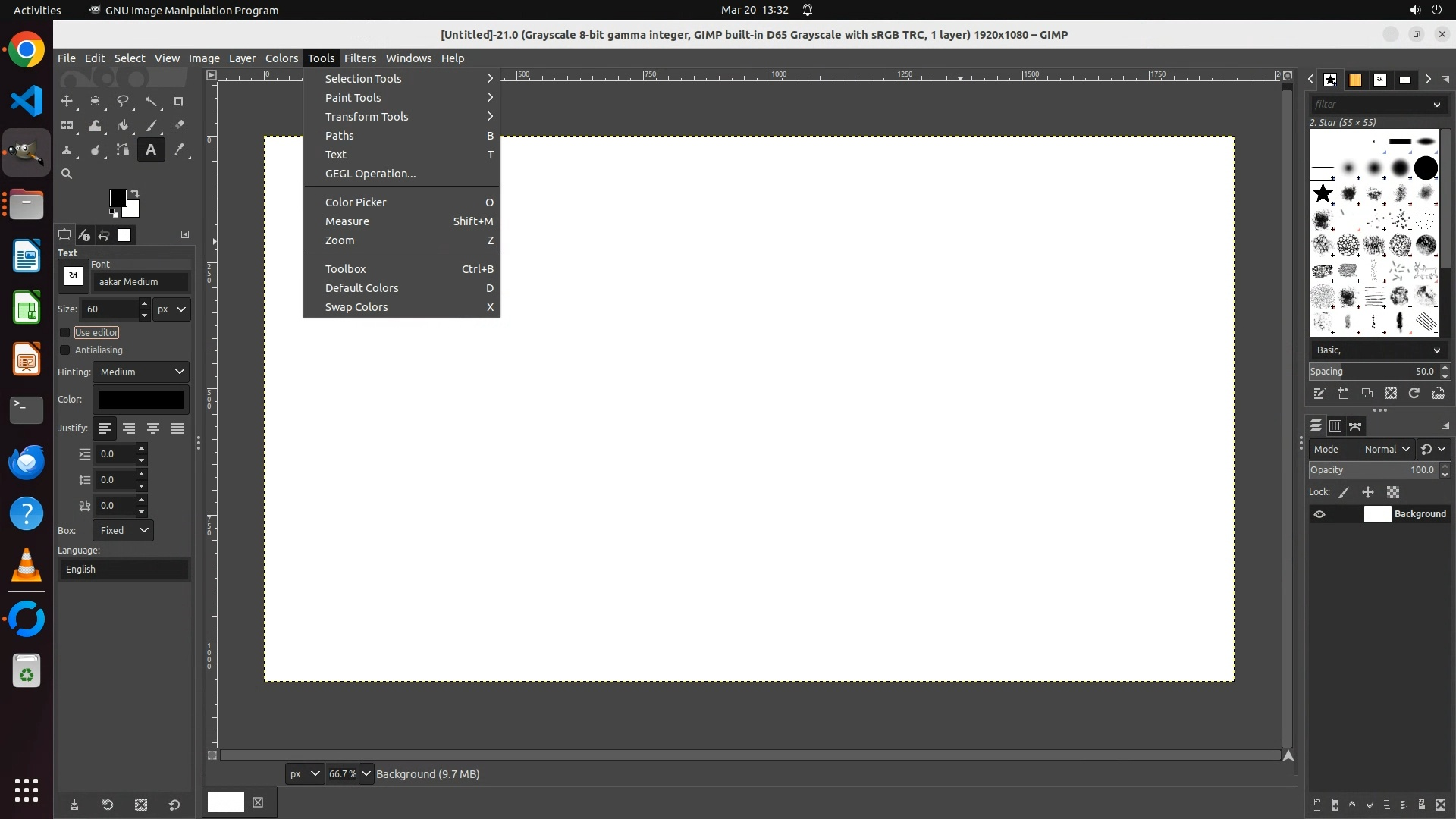Select the Move tool in toolbox
Screen dimensions: 1456x819
[67, 101]
